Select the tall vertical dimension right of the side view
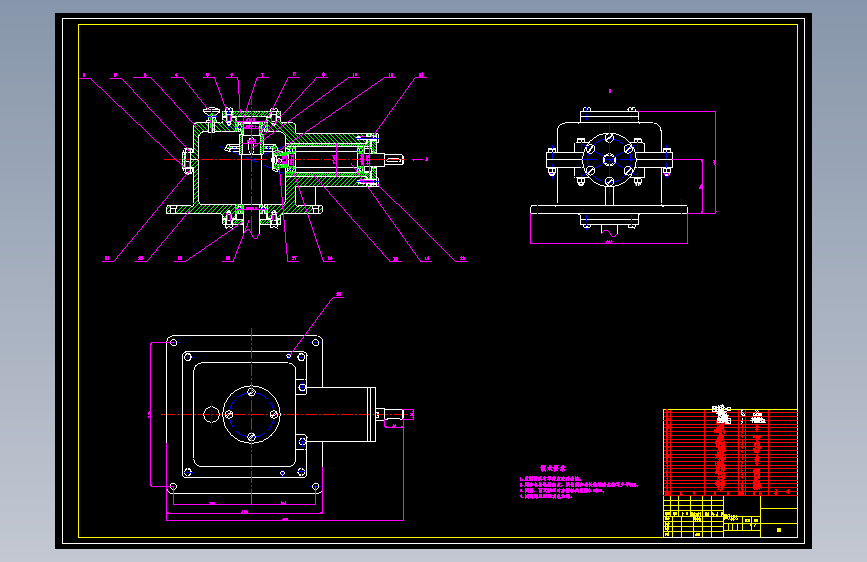Screen dimensions: 867x562 pyautogui.click(x=715, y=162)
